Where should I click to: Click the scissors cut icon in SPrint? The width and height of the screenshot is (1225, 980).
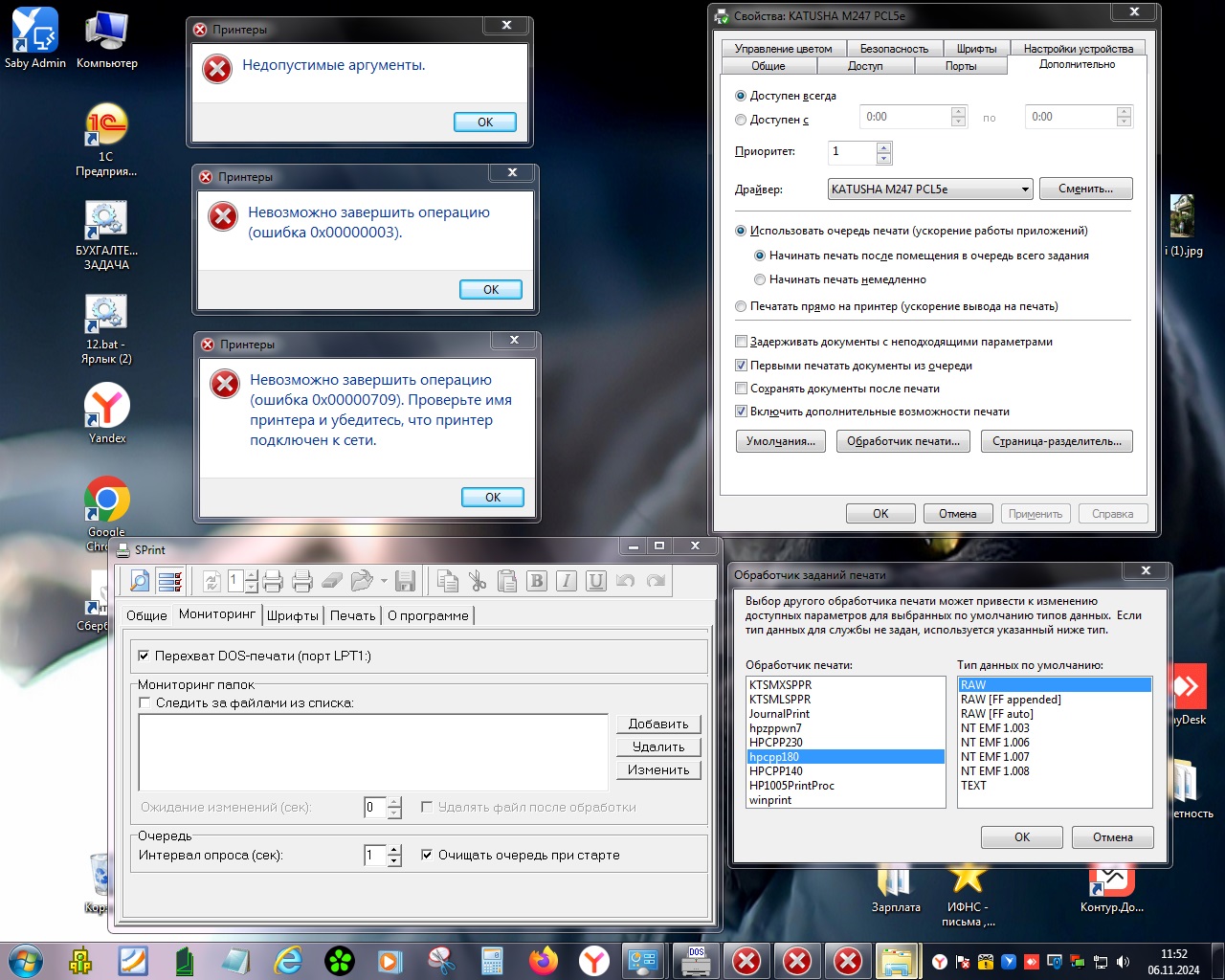pyautogui.click(x=478, y=581)
